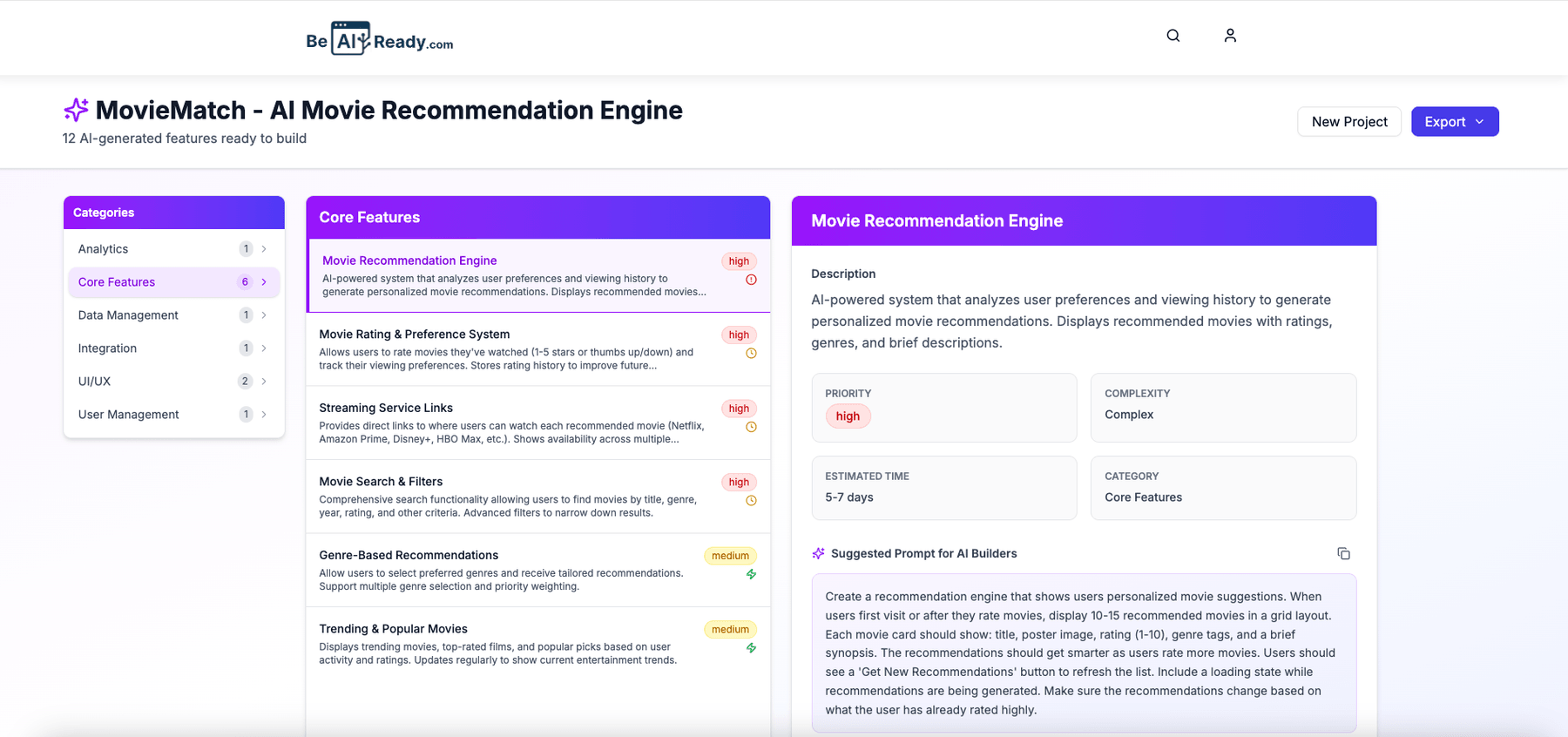The image size is (1568, 737).
Task: Click the sparkle icon next to Suggested Prompt
Action: [x=818, y=554]
